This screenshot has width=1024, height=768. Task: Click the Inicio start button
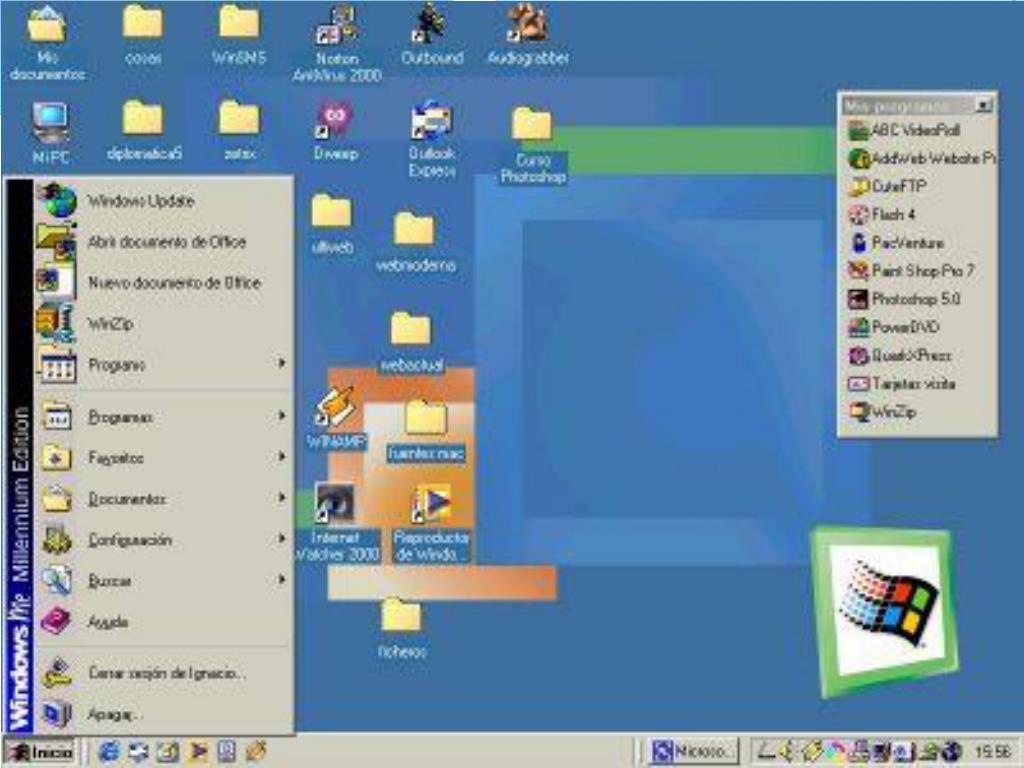pyautogui.click(x=40, y=751)
